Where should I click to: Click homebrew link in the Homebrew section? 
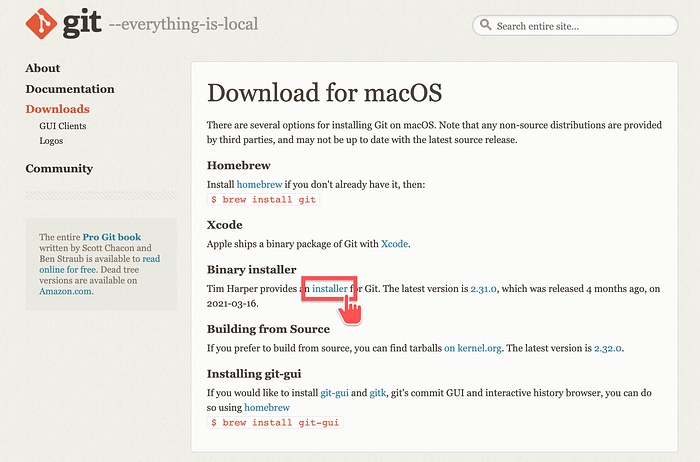pos(260,185)
